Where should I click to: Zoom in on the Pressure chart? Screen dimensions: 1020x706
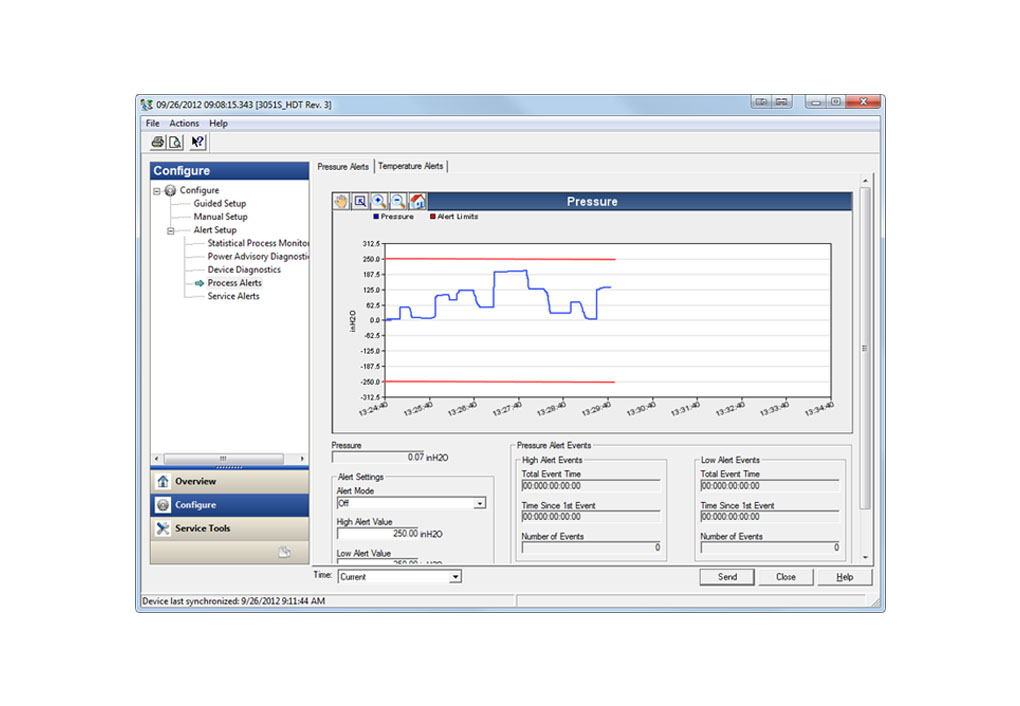pos(379,201)
